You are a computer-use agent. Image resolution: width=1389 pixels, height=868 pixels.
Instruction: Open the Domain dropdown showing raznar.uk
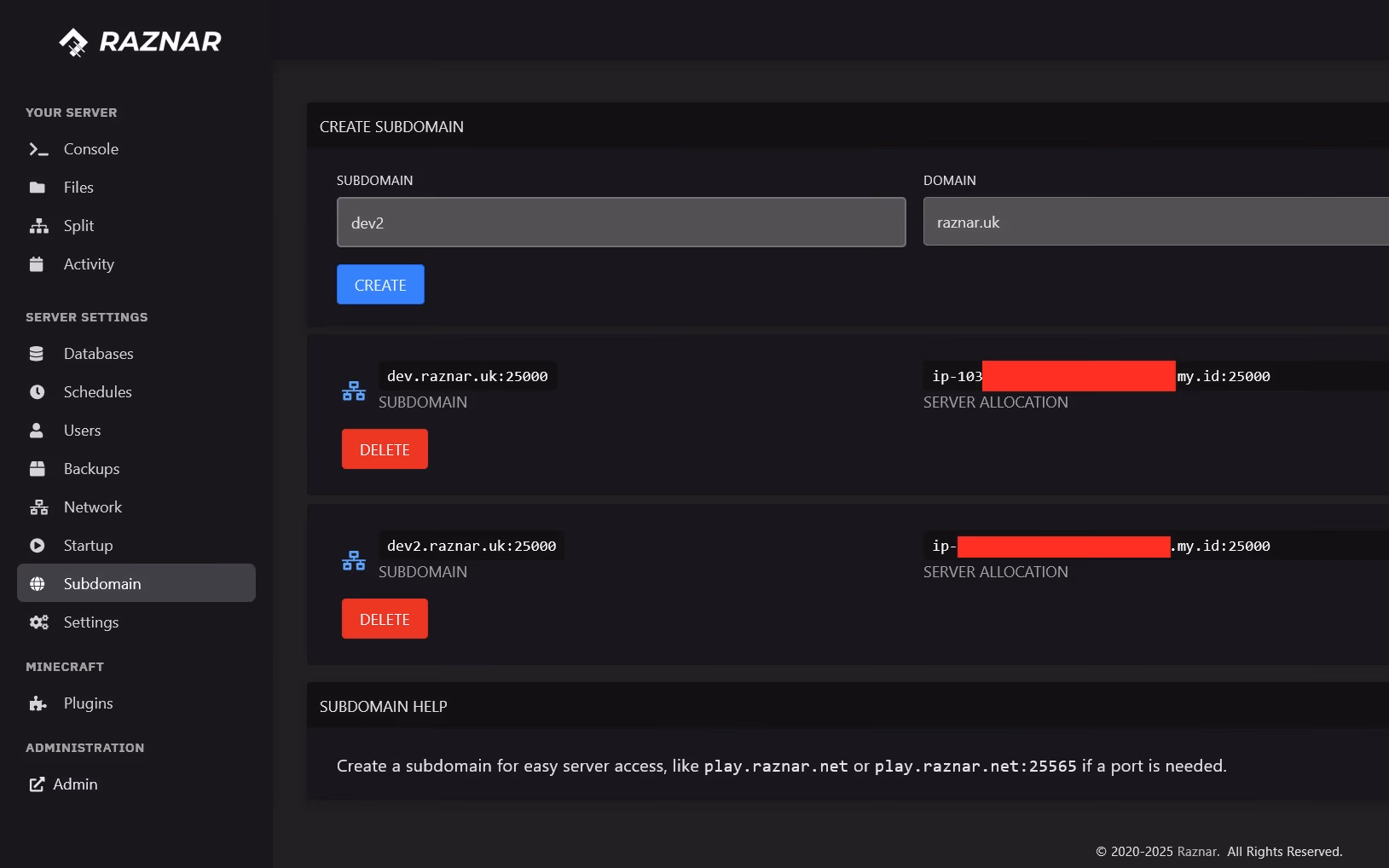(1156, 222)
